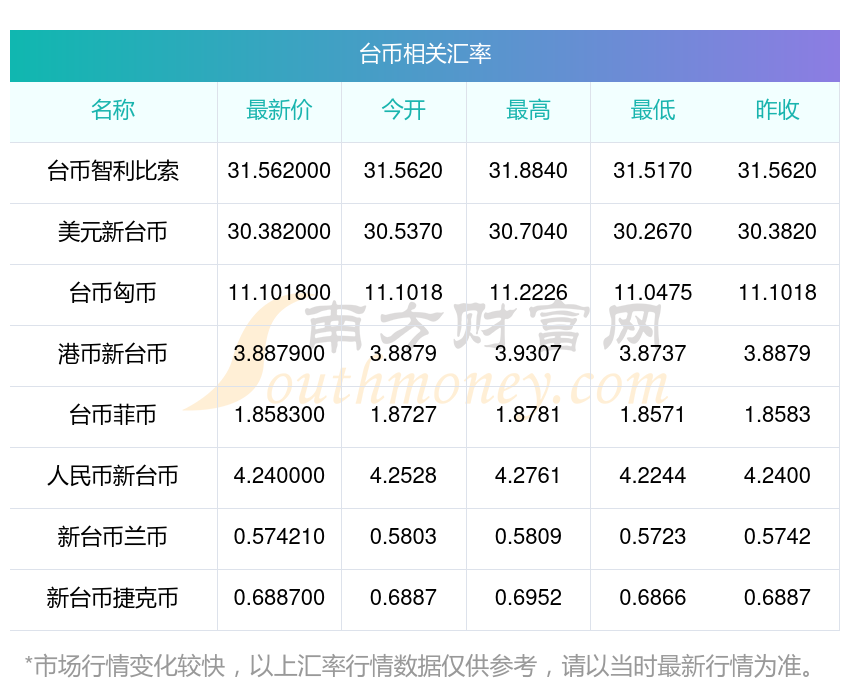This screenshot has height=698, width=850.
Task: Click the 今开 column header
Action: 403,110
